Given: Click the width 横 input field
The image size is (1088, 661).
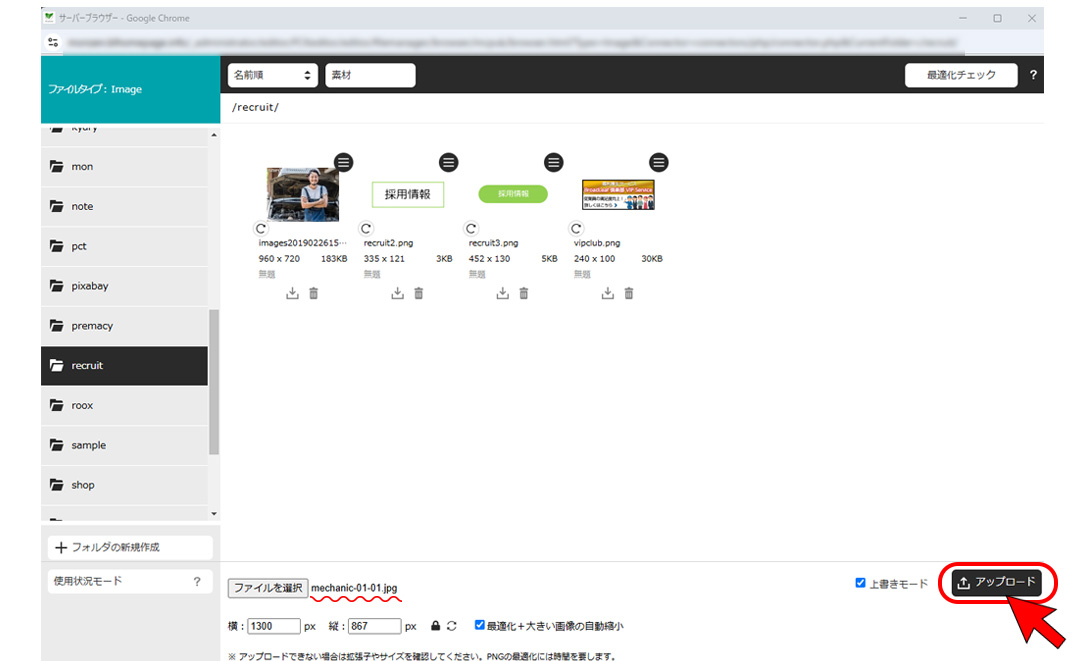Looking at the screenshot, I should pyautogui.click(x=274, y=626).
